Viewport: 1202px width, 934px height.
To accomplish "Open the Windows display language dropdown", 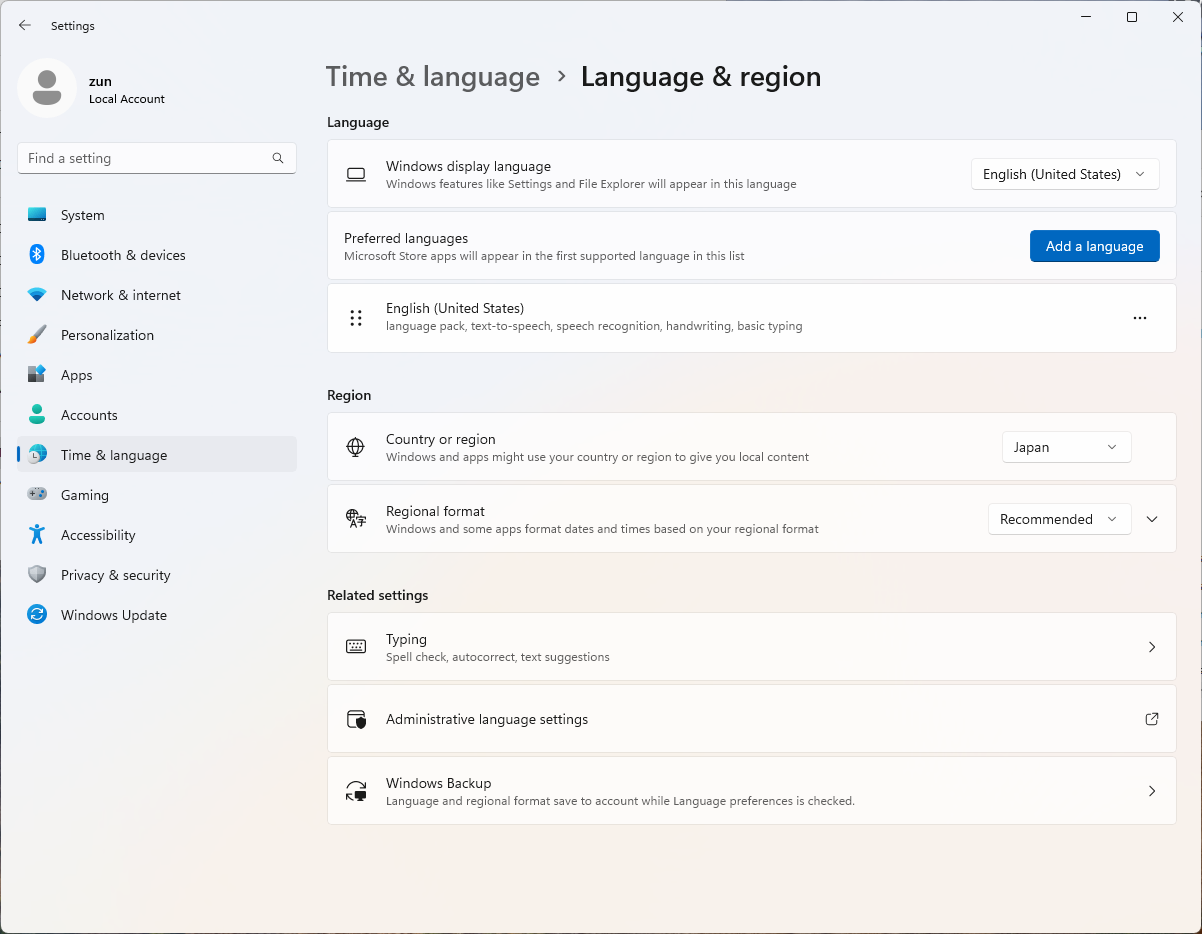I will pyautogui.click(x=1065, y=174).
